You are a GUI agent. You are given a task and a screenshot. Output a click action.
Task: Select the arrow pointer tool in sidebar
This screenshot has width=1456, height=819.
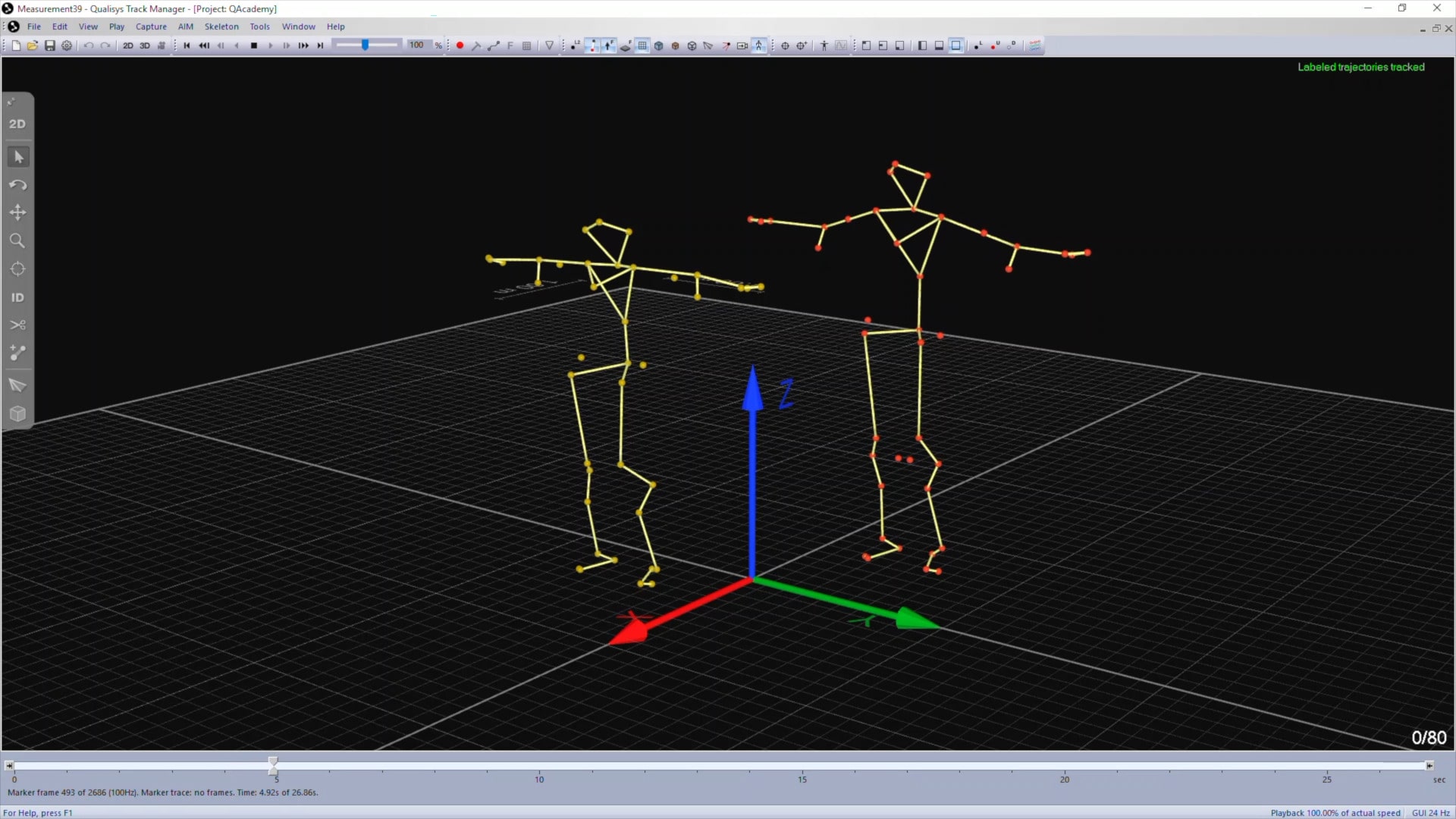[18, 157]
